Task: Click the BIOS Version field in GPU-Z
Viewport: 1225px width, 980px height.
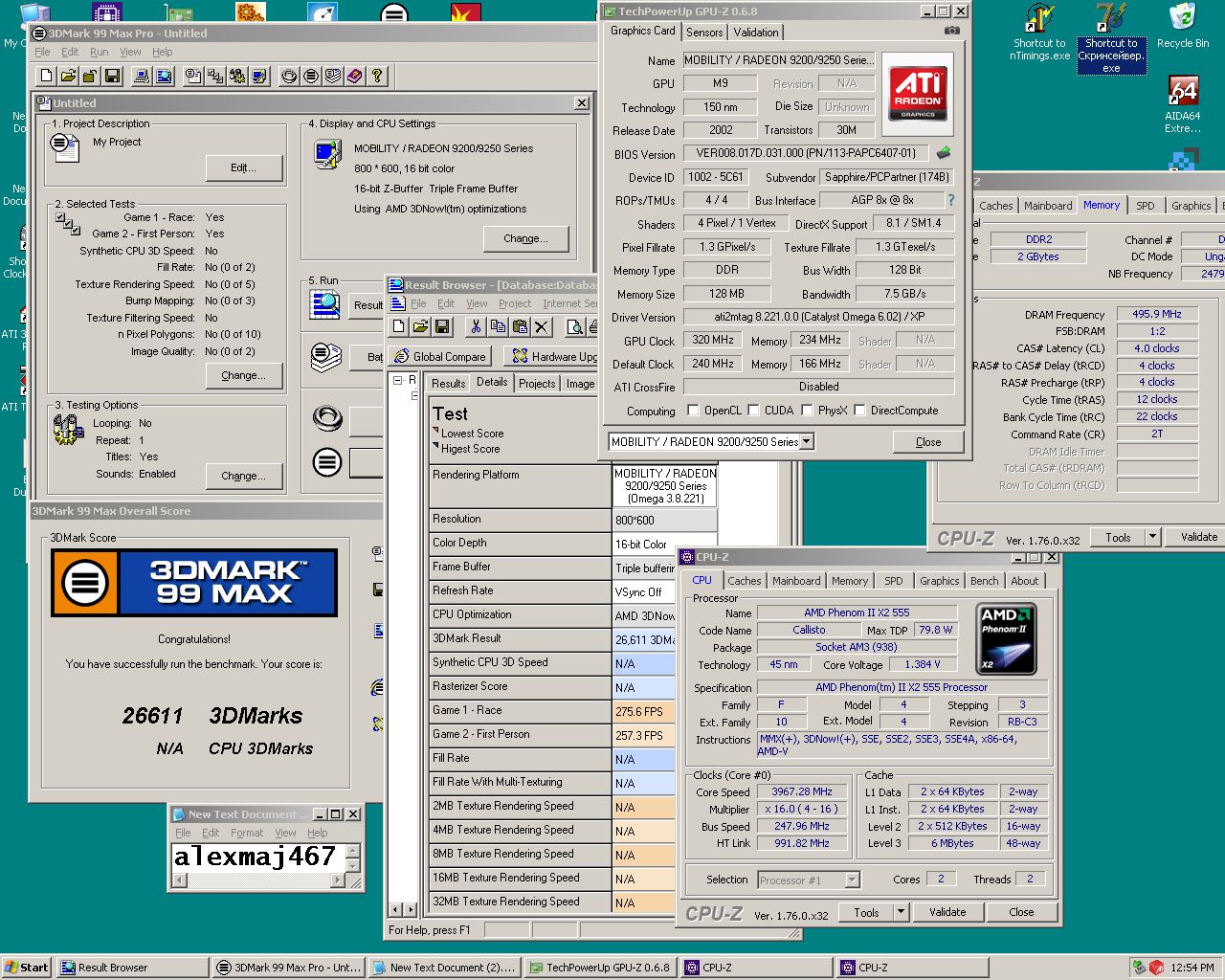Action: click(807, 153)
